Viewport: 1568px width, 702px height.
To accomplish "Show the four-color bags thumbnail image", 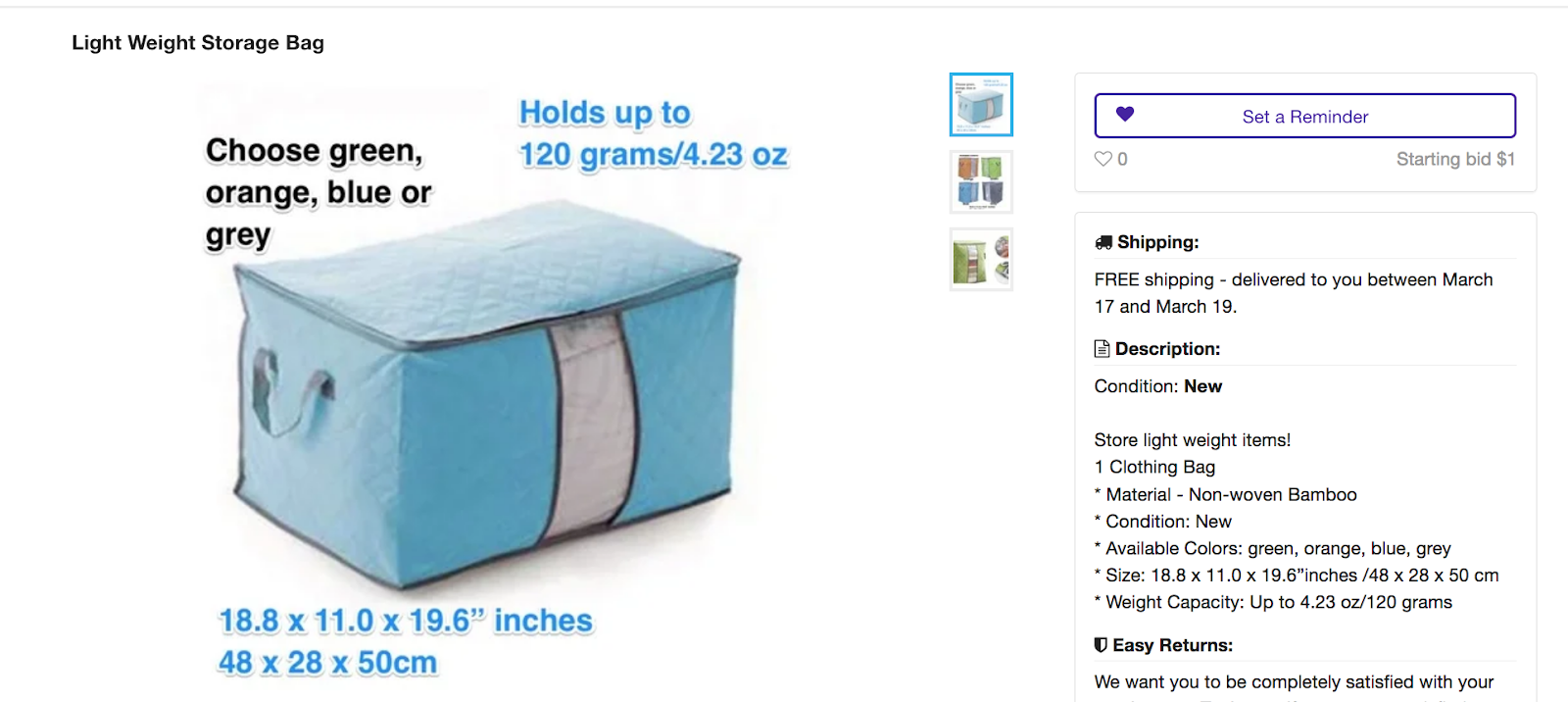I will click(x=981, y=182).
